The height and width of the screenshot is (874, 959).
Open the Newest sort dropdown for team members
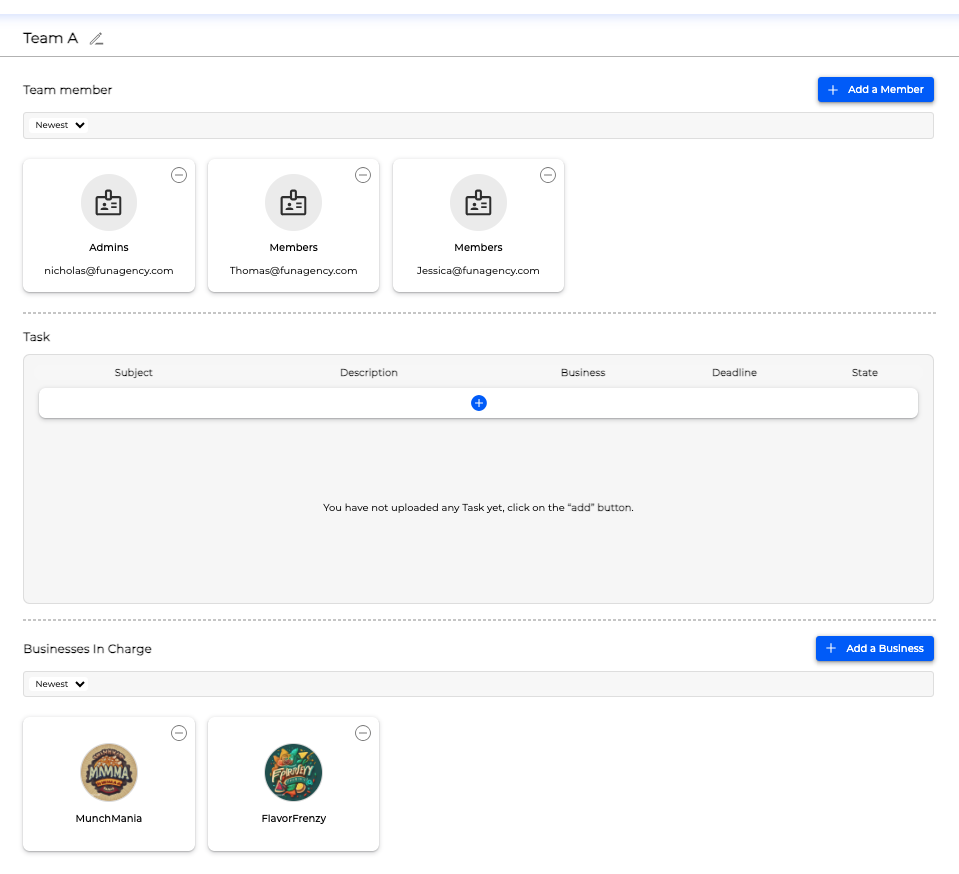(x=61, y=125)
